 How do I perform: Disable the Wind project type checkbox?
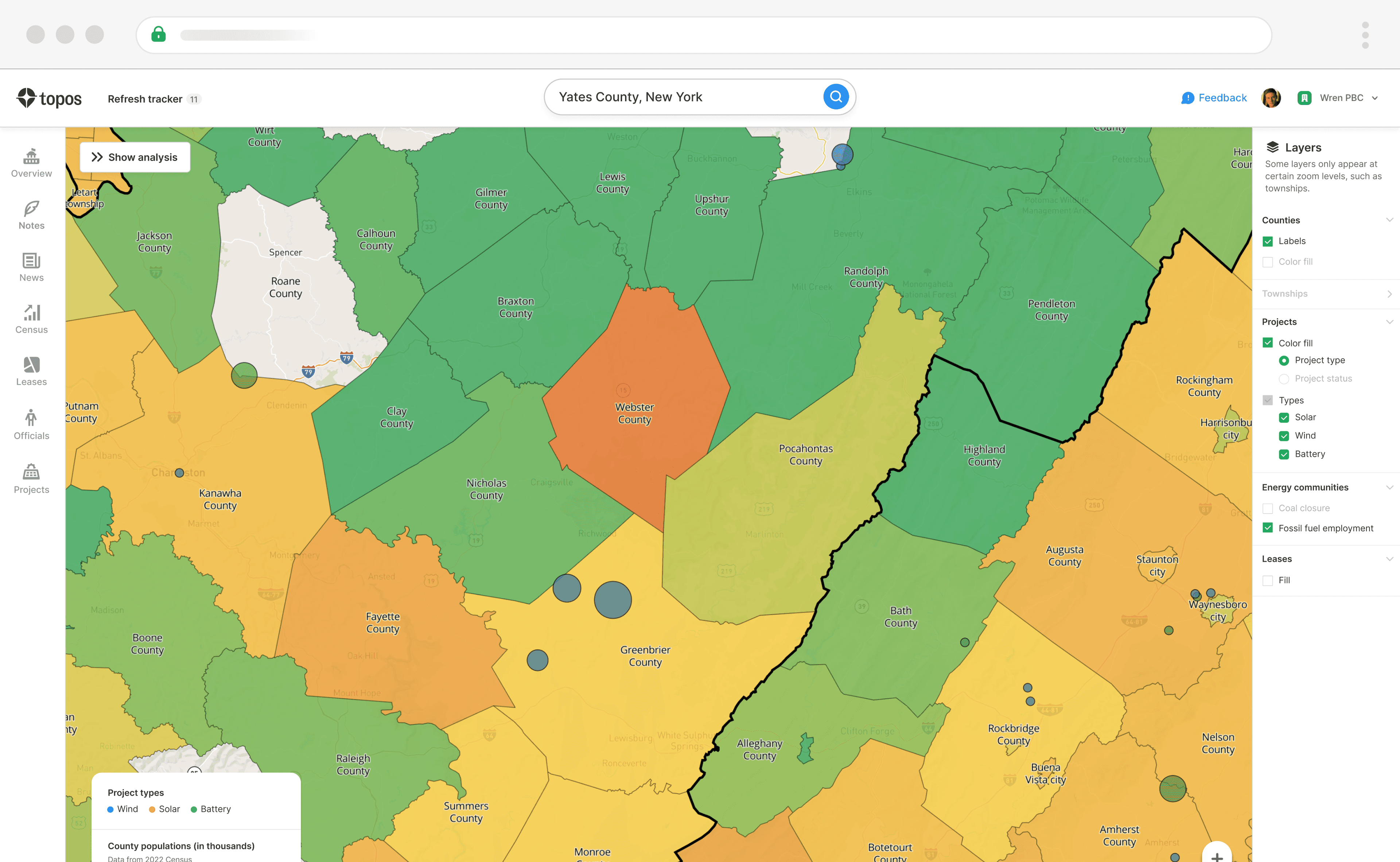1284,436
